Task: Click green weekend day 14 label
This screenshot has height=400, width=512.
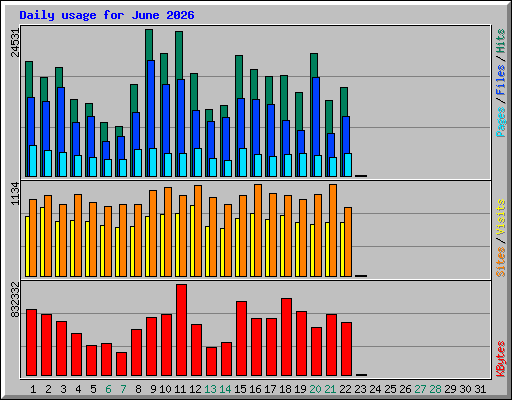Action: (x=225, y=389)
